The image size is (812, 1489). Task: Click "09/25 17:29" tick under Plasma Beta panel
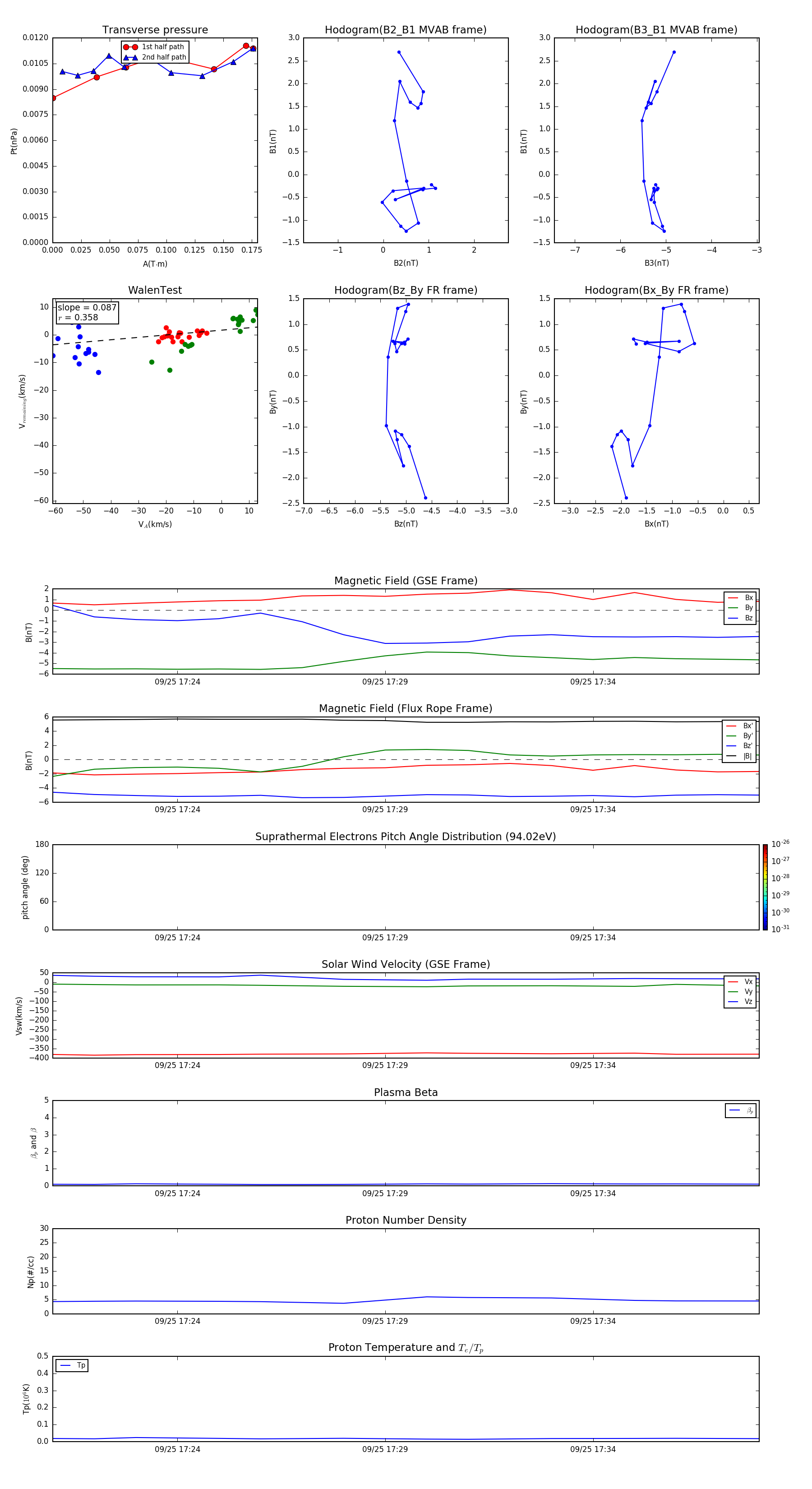[385, 1193]
